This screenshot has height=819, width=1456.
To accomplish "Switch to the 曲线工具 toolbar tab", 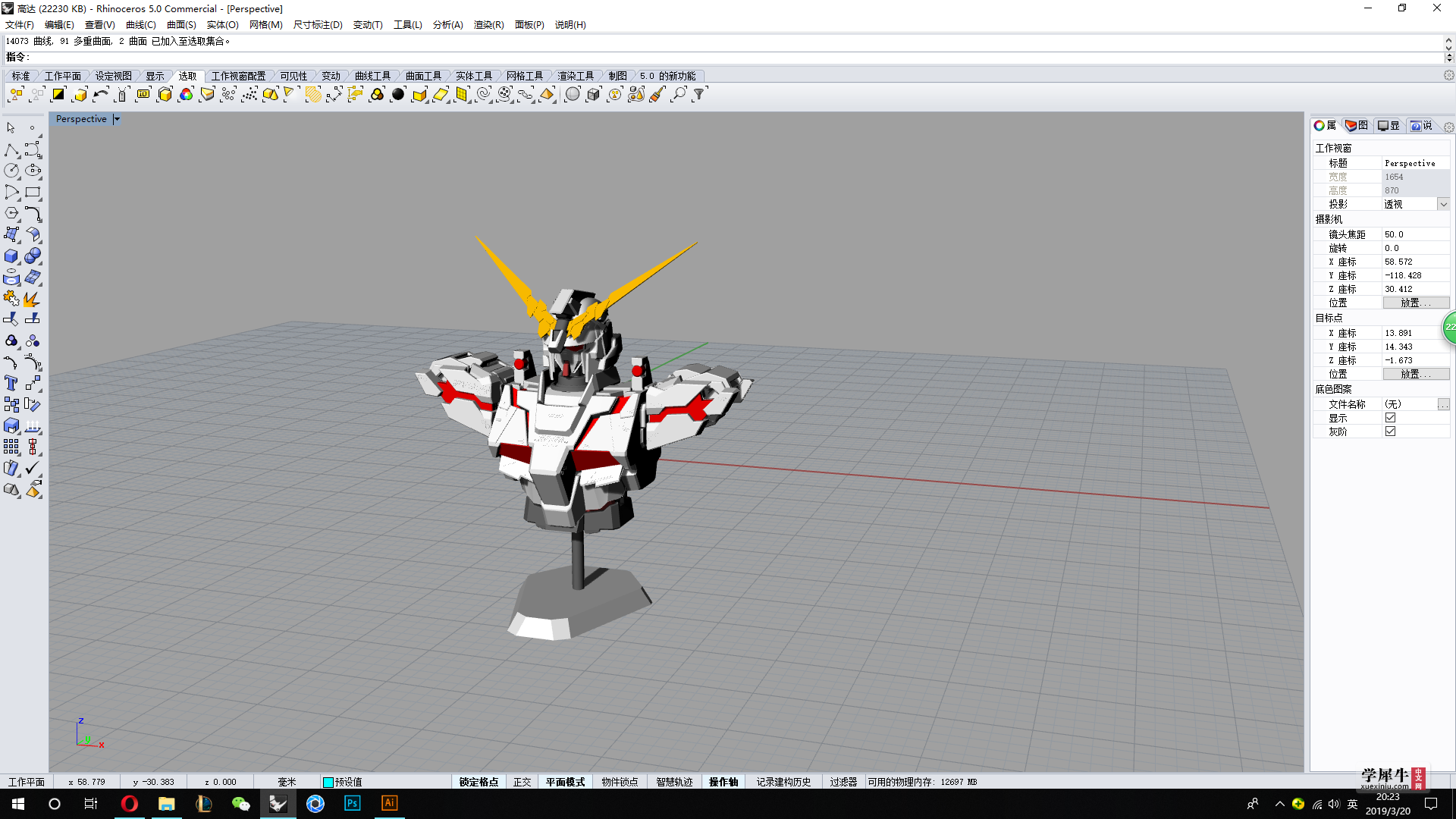I will (372, 76).
